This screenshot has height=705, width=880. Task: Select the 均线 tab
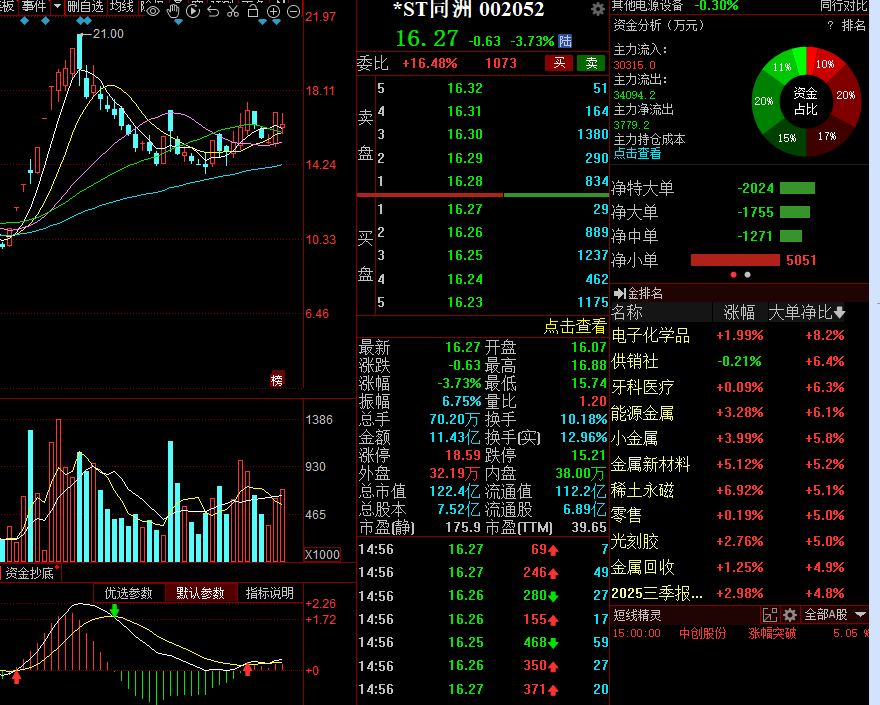click(x=122, y=7)
